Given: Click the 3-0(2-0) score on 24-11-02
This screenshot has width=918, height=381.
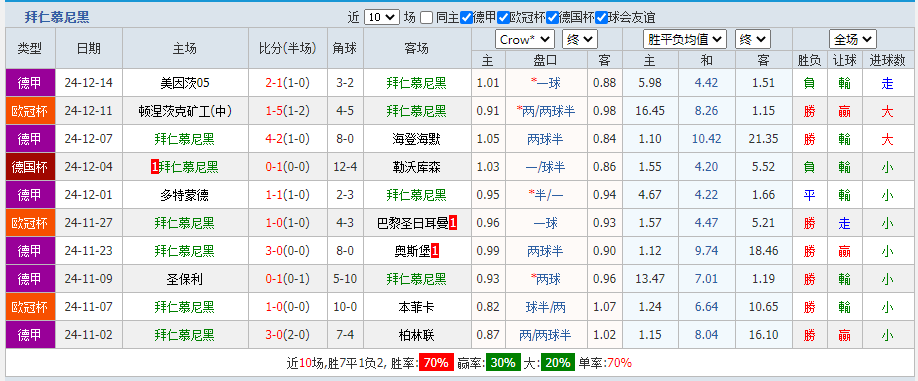Looking at the screenshot, I should click(x=287, y=335).
